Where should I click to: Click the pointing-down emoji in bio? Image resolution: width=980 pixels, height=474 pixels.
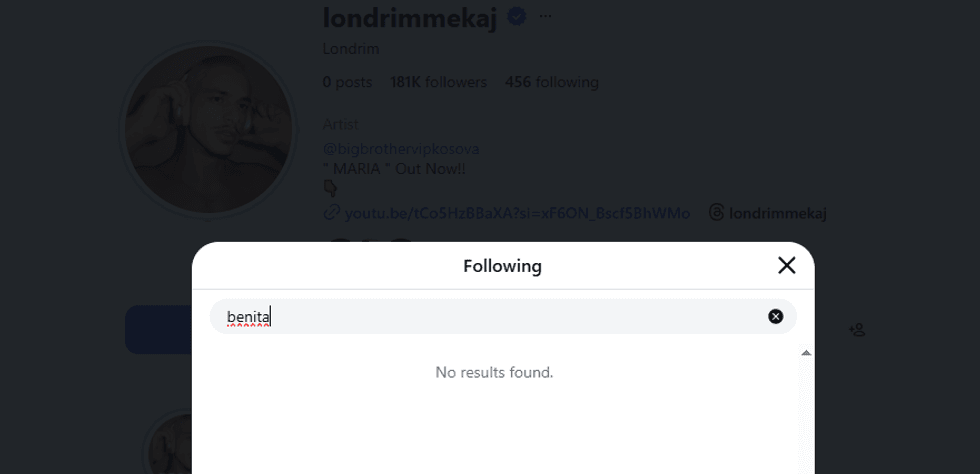331,188
